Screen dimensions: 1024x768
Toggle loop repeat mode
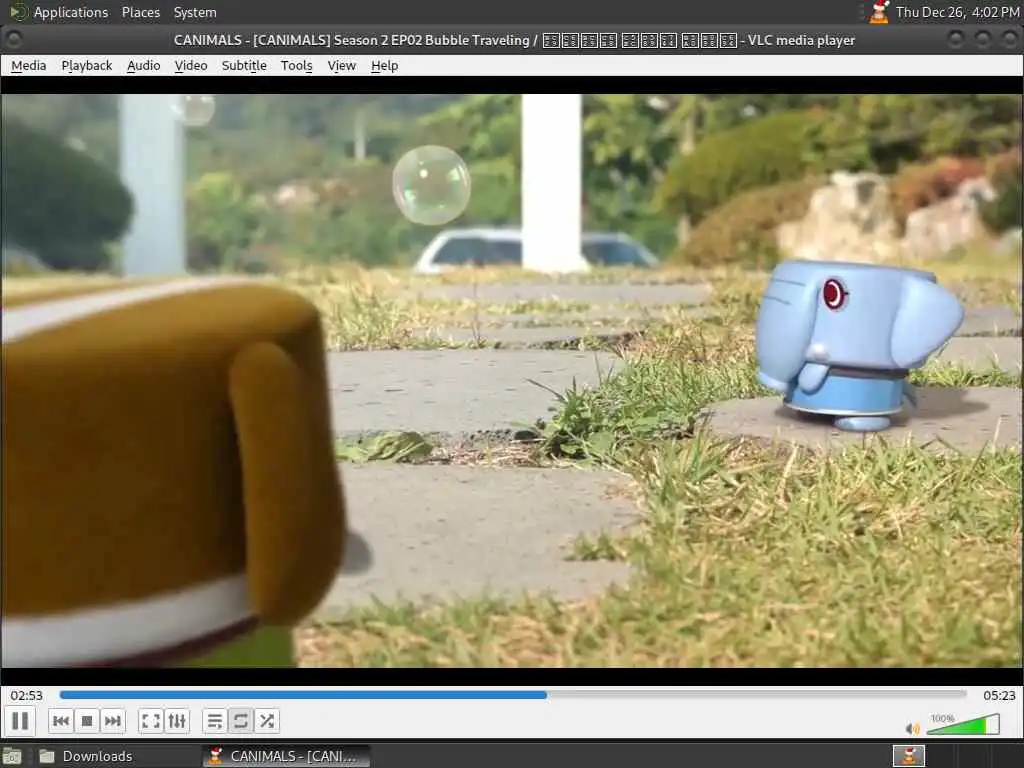(240, 721)
